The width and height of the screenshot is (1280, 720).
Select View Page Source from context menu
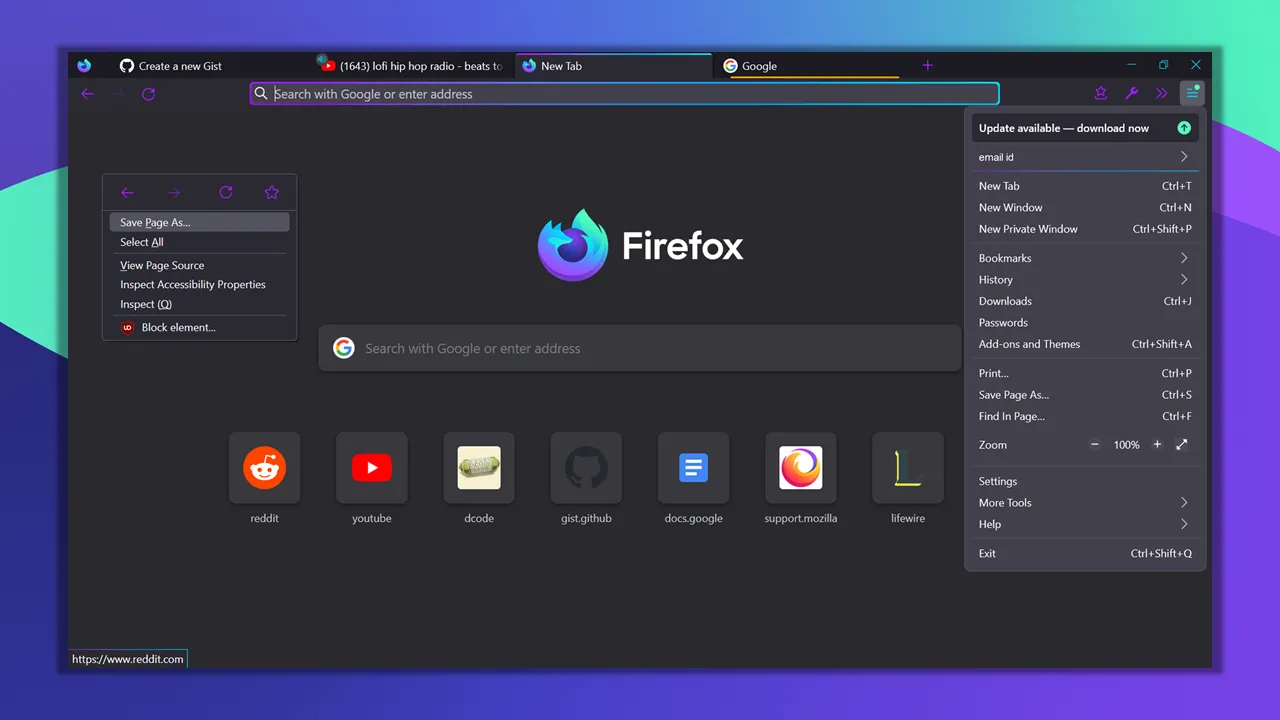pyautogui.click(x=162, y=265)
